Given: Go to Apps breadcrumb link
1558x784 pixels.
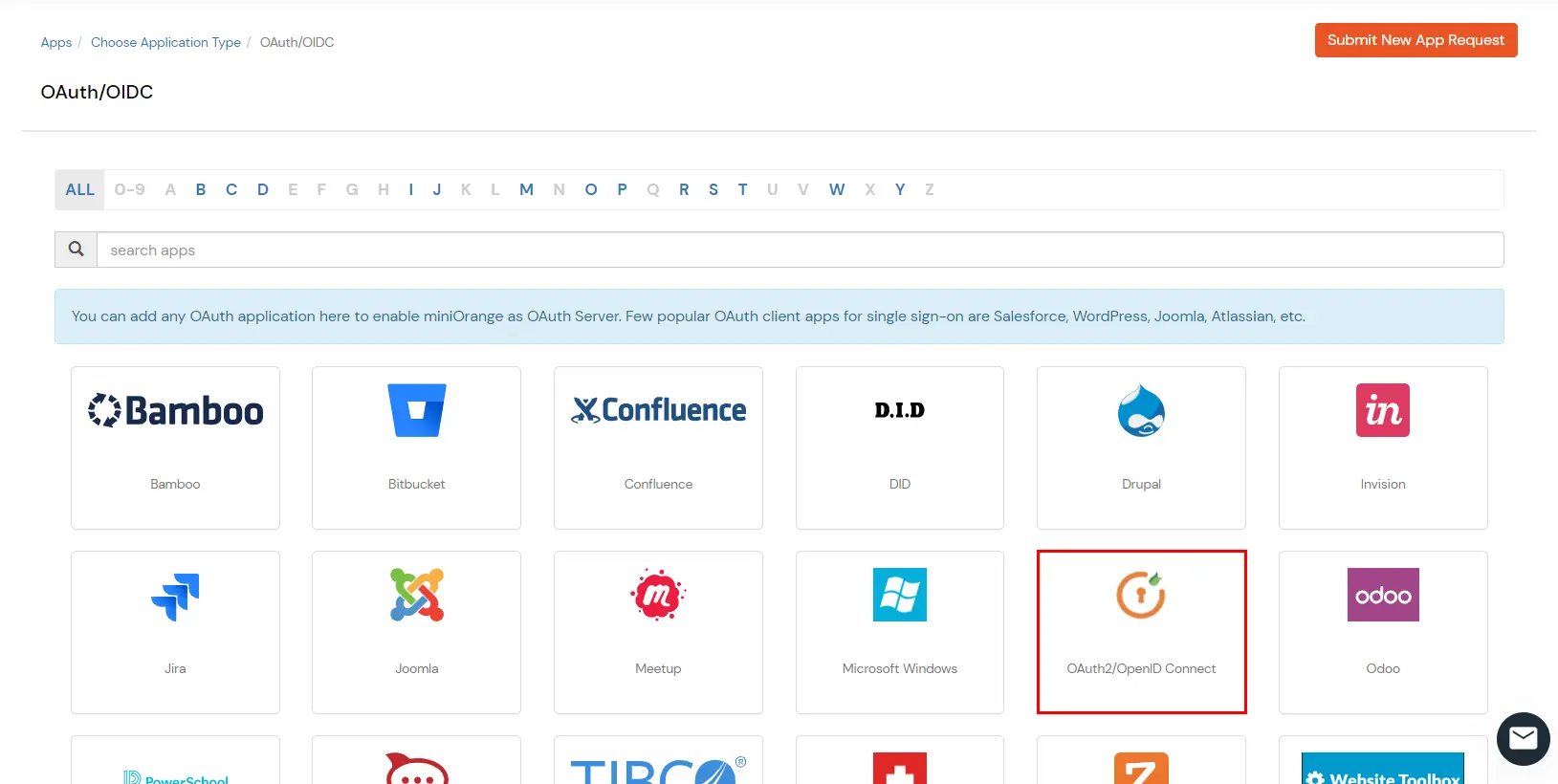Looking at the screenshot, I should tap(56, 42).
